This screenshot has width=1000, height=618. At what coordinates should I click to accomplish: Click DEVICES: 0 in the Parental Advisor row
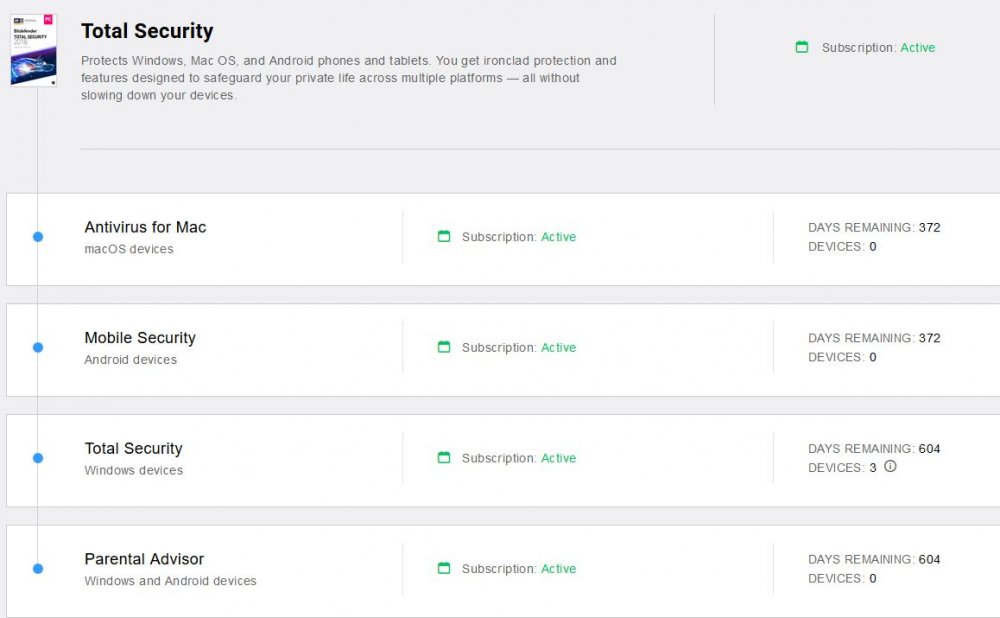(x=842, y=578)
